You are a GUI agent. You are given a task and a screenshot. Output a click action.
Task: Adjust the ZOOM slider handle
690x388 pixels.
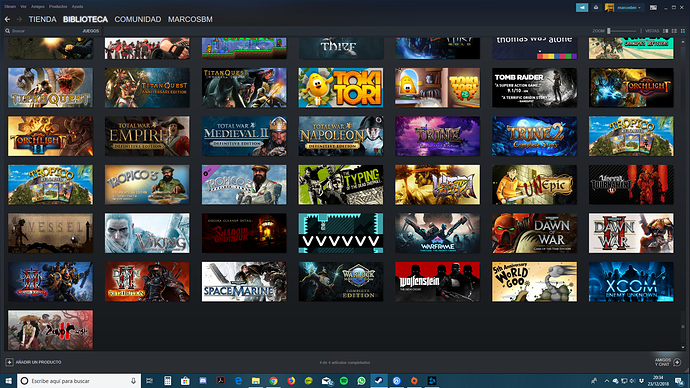click(x=609, y=31)
